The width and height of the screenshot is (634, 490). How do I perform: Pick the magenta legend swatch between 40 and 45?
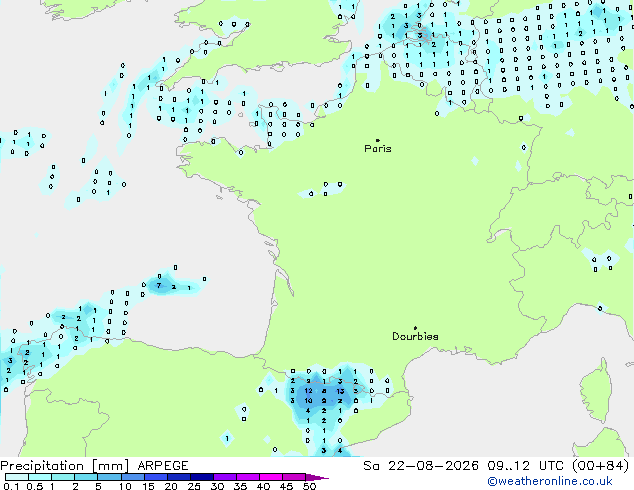271,477
